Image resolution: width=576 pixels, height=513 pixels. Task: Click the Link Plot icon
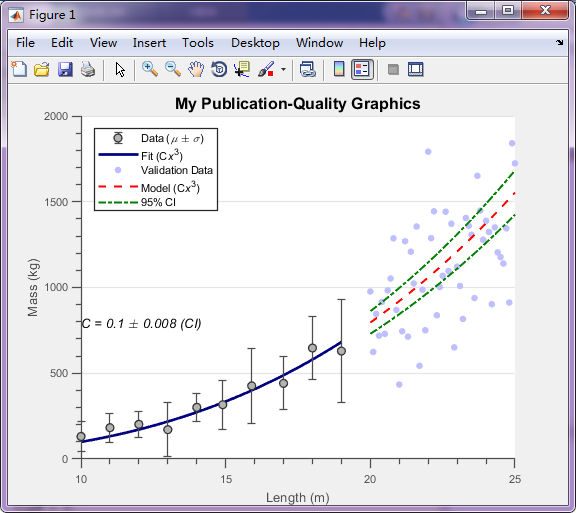[x=308, y=69]
